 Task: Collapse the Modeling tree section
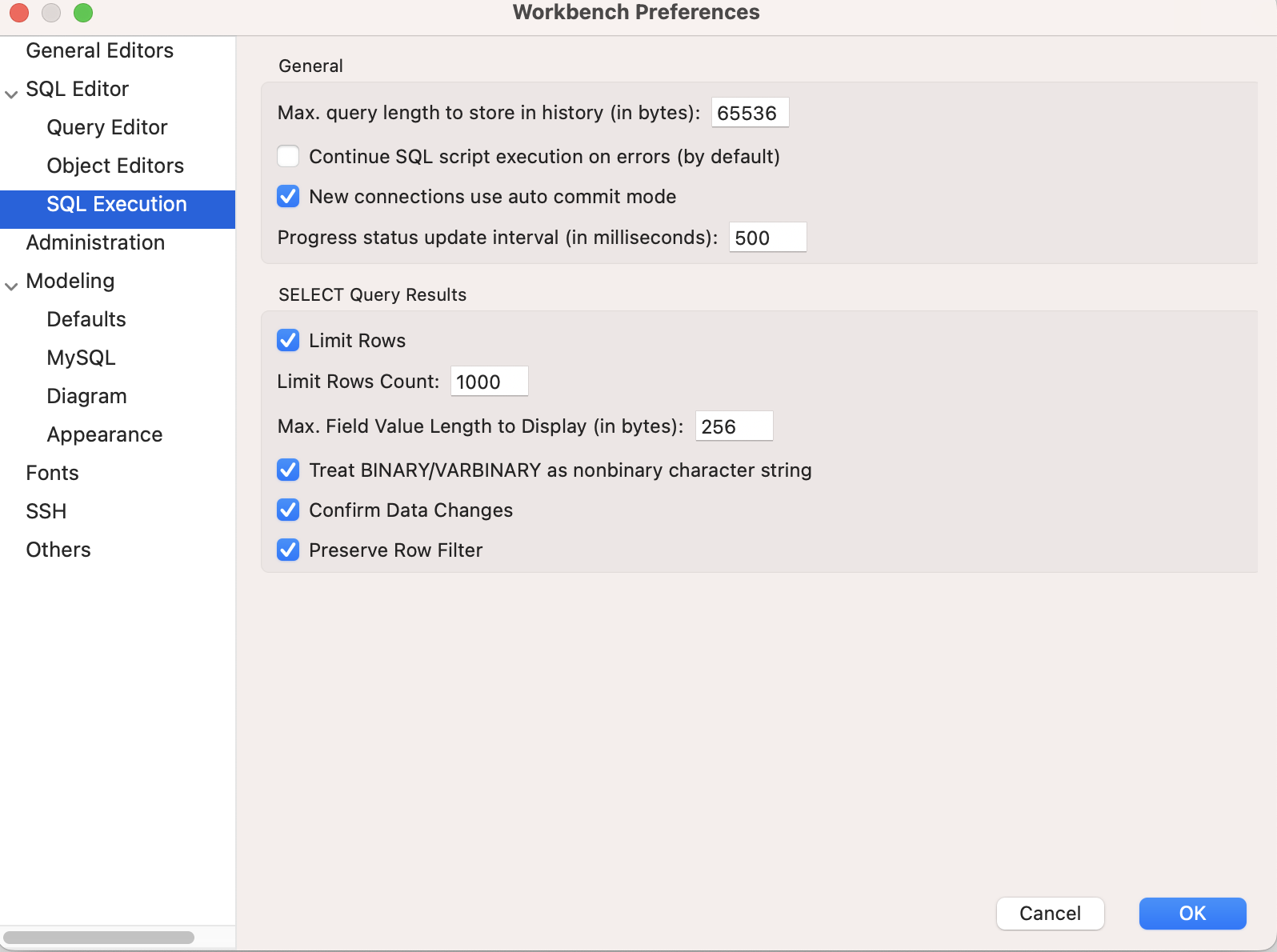point(11,286)
